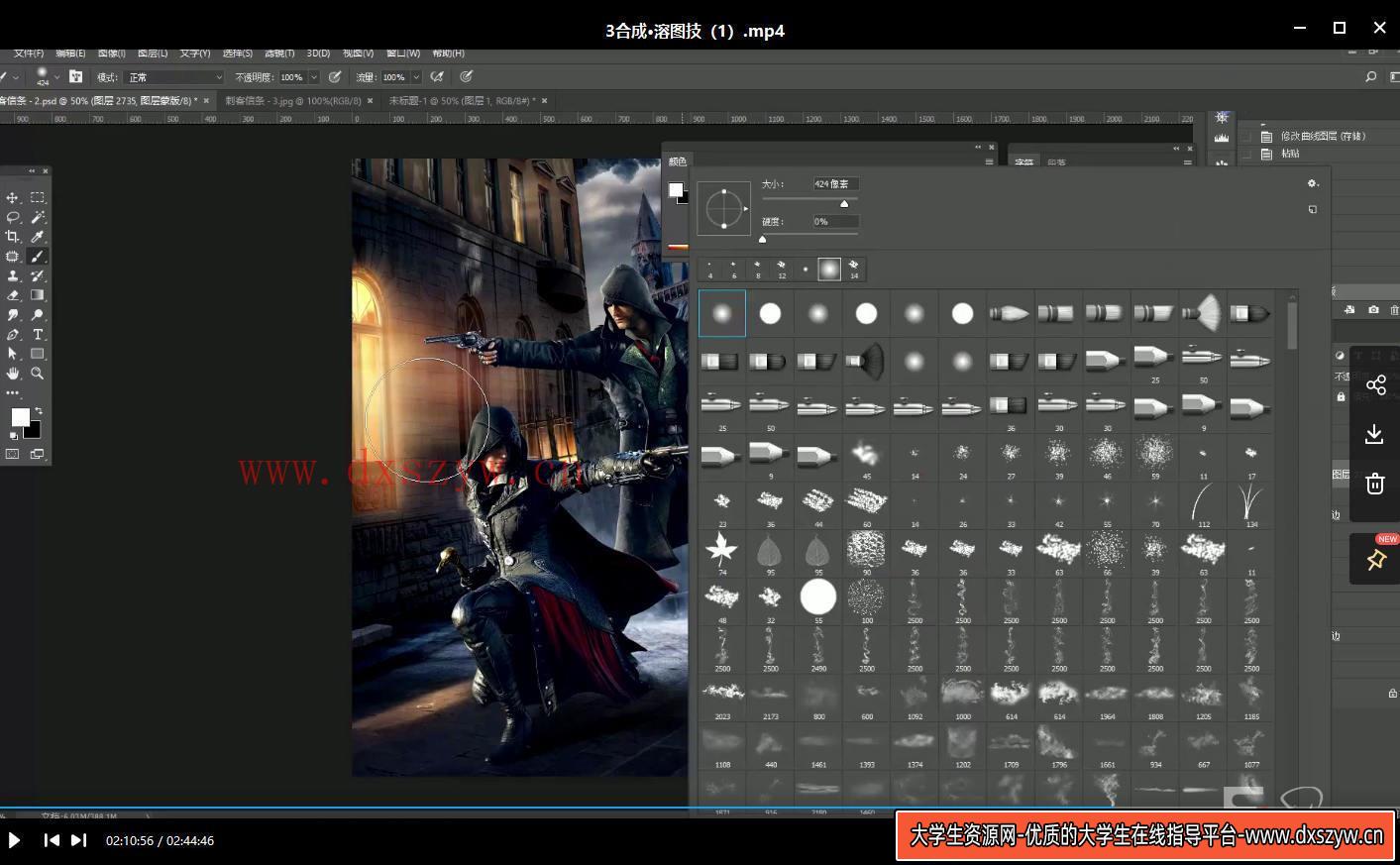The image size is (1400, 865).
Task: Swap foreground and background colors
Action: (x=39, y=410)
